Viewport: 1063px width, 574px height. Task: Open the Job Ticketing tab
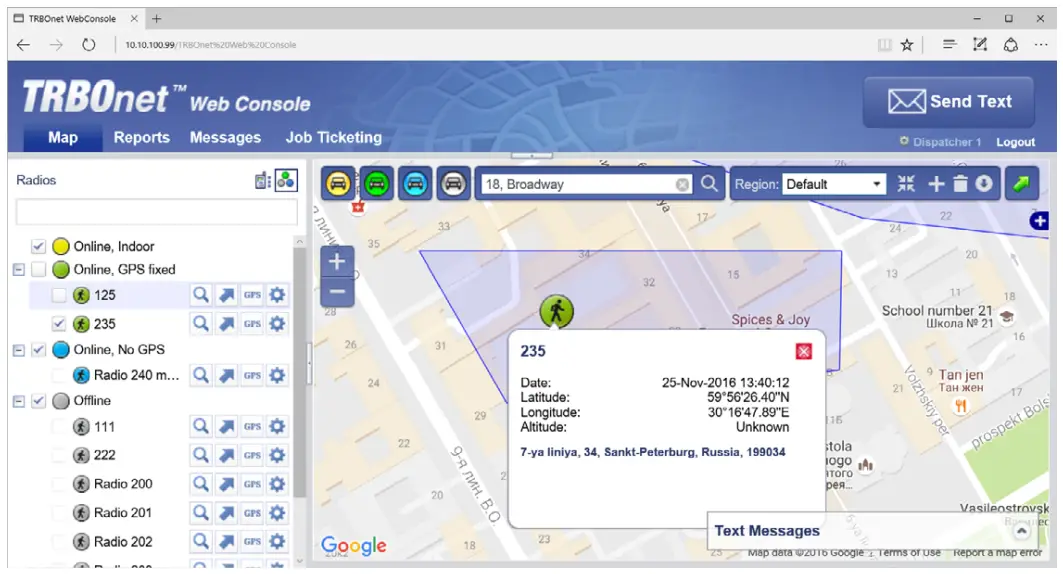[x=334, y=138]
